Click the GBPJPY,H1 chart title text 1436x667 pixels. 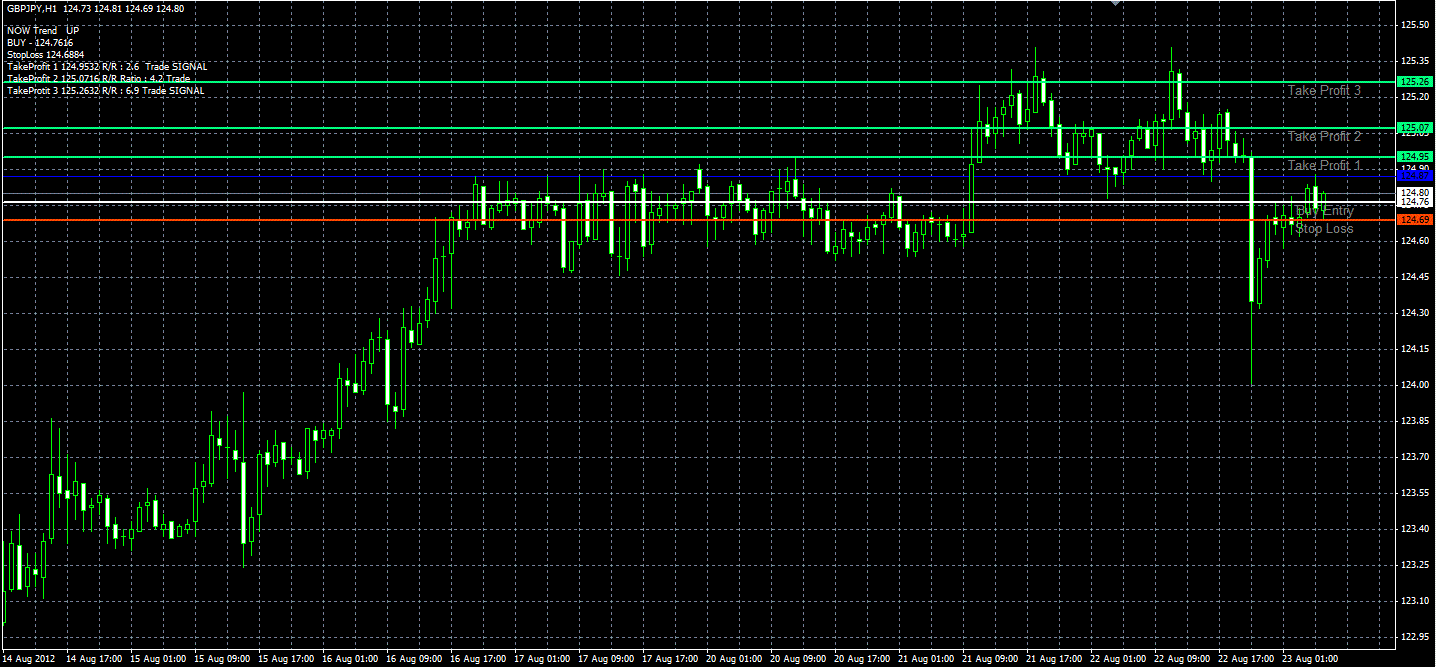[32, 9]
